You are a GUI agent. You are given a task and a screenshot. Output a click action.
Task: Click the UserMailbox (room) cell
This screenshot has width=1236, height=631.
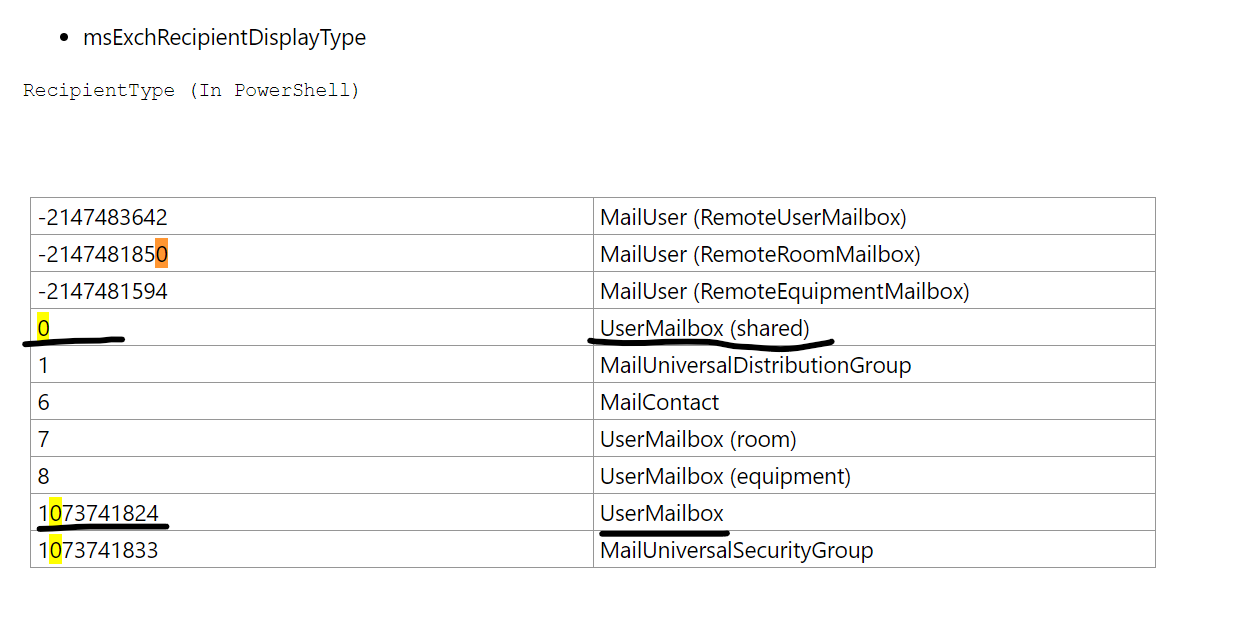pyautogui.click(x=874, y=439)
